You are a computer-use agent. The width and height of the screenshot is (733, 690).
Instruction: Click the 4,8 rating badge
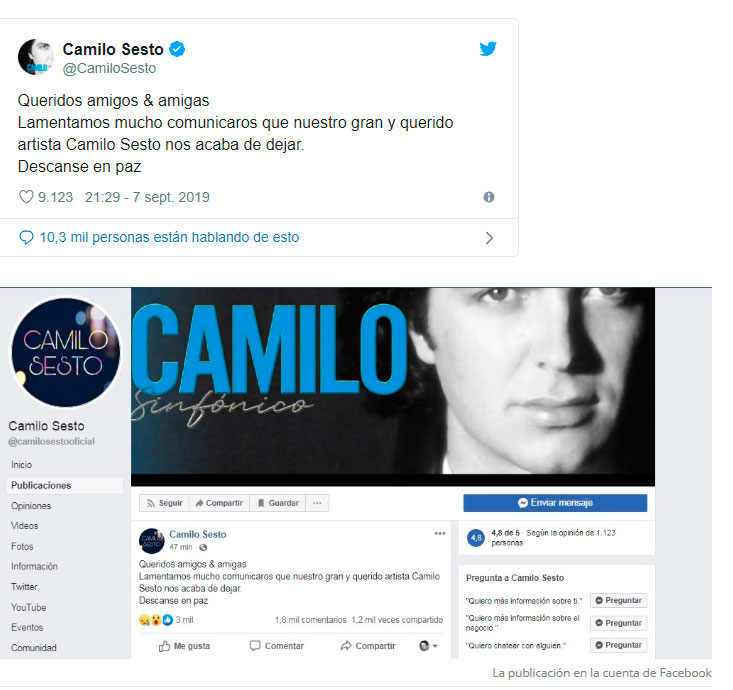point(476,538)
